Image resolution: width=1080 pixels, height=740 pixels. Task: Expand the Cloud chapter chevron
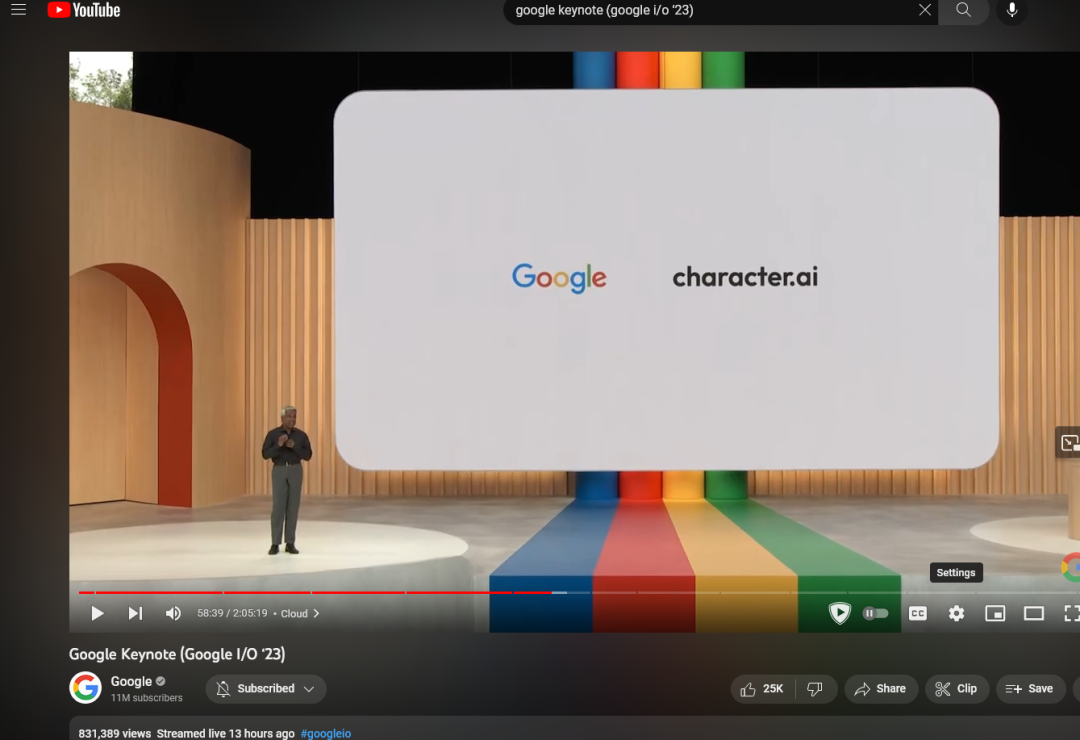point(316,613)
